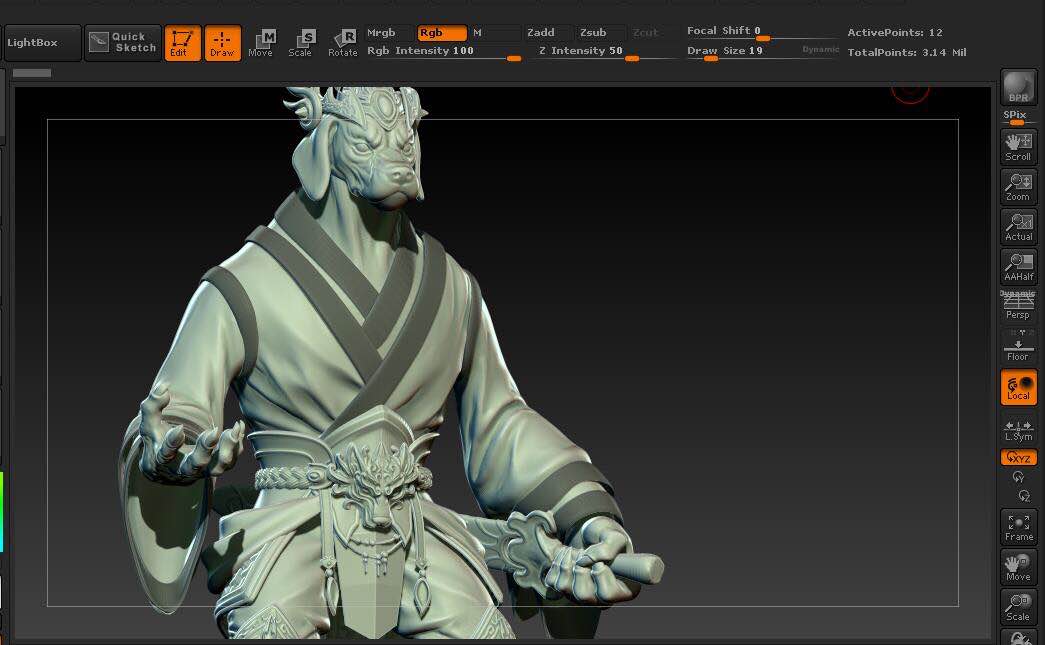Screen dimensions: 1045x645
Task: Adjust the Rgb Intensity slider
Action: point(444,51)
